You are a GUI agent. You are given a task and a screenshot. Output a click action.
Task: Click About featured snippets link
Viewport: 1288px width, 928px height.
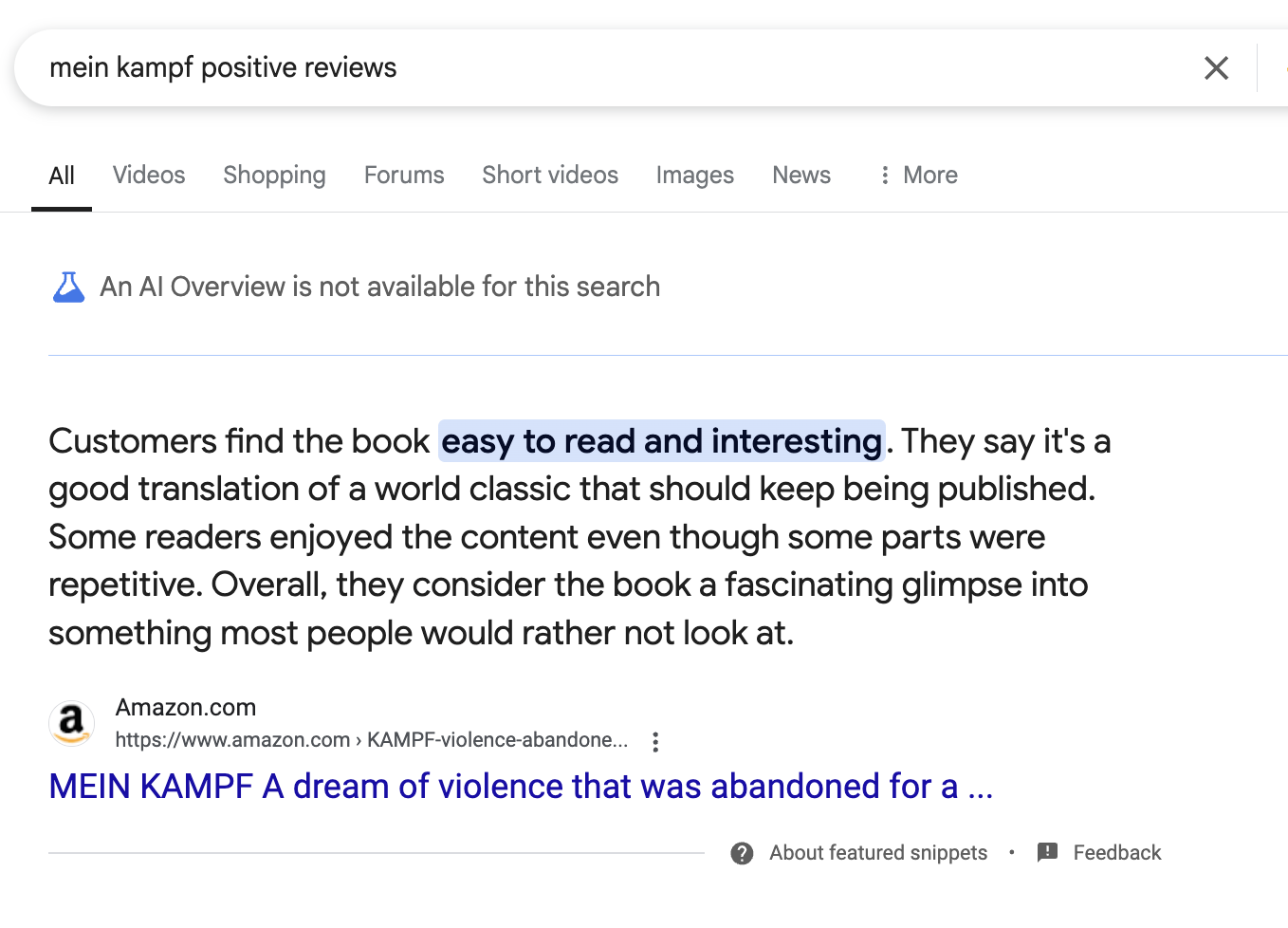(x=878, y=853)
